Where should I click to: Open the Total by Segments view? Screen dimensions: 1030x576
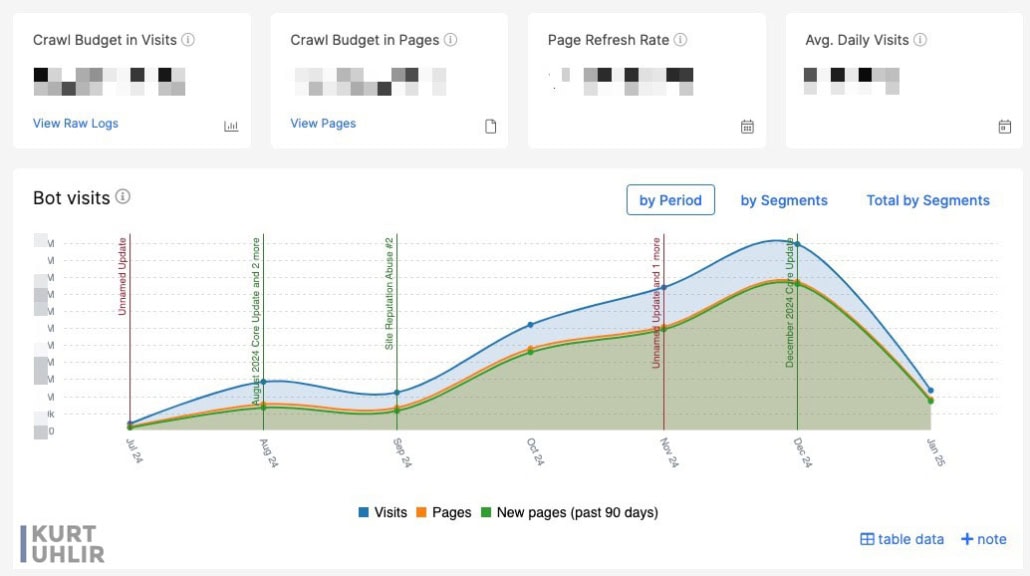coord(928,200)
